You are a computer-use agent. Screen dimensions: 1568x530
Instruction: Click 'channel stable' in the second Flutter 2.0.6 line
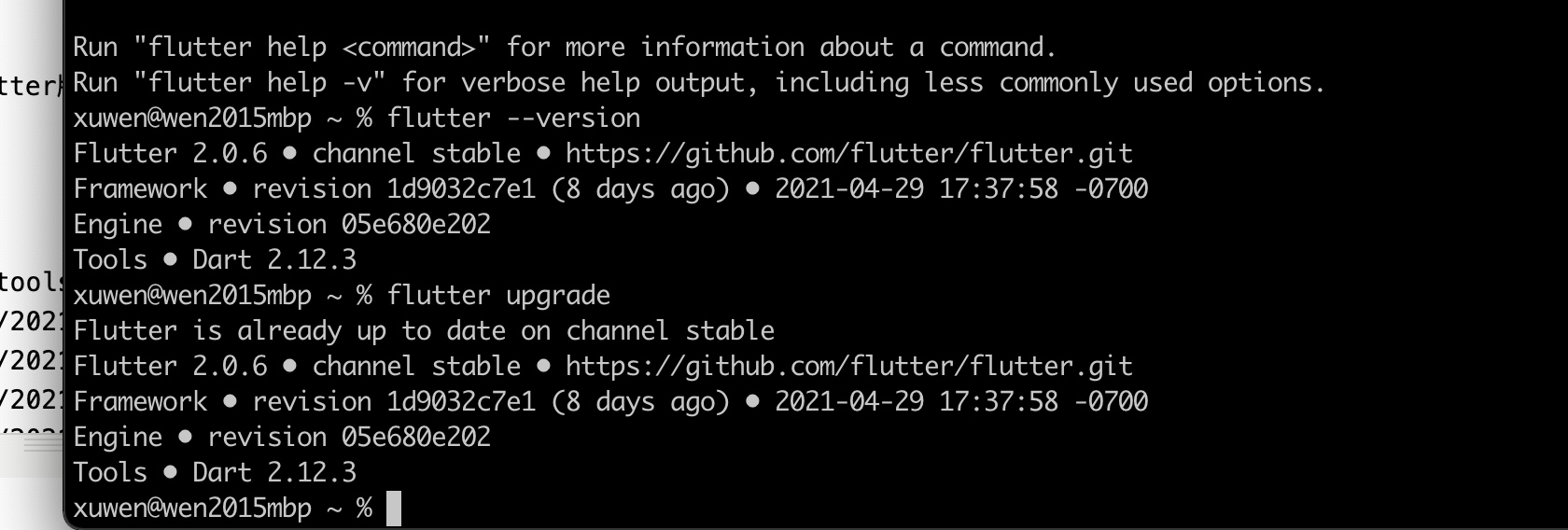(x=416, y=367)
